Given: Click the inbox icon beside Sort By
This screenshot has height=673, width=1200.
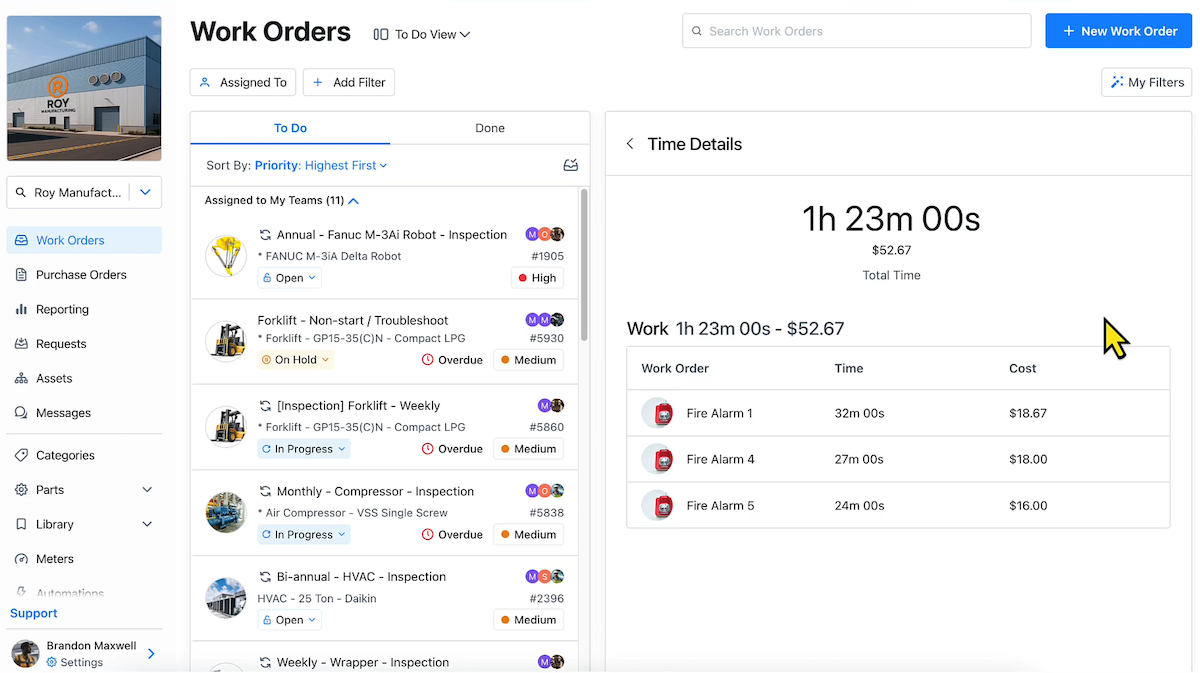Looking at the screenshot, I should (571, 166).
